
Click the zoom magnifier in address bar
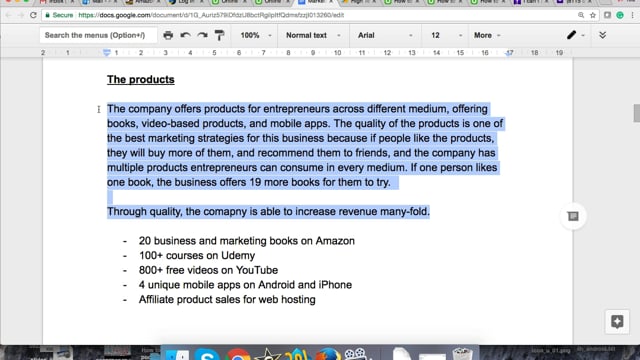pos(581,15)
